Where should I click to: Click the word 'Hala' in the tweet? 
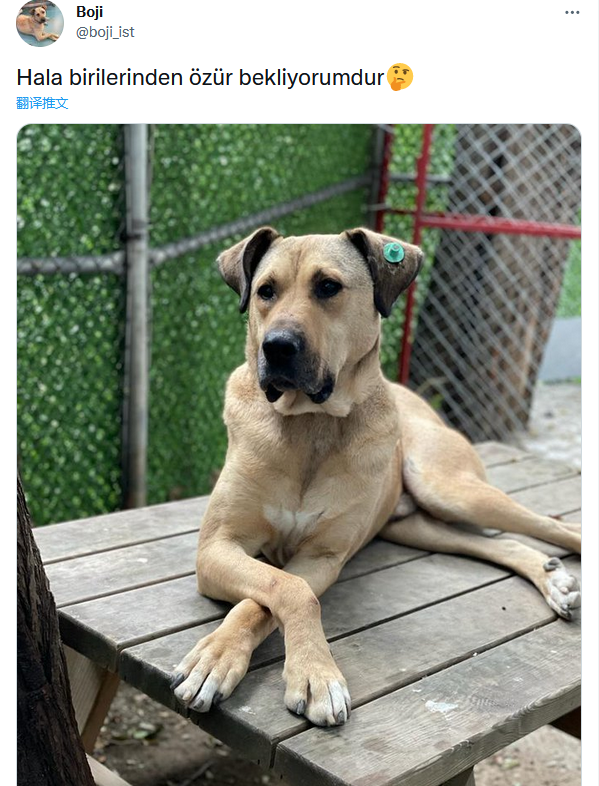click(40, 78)
